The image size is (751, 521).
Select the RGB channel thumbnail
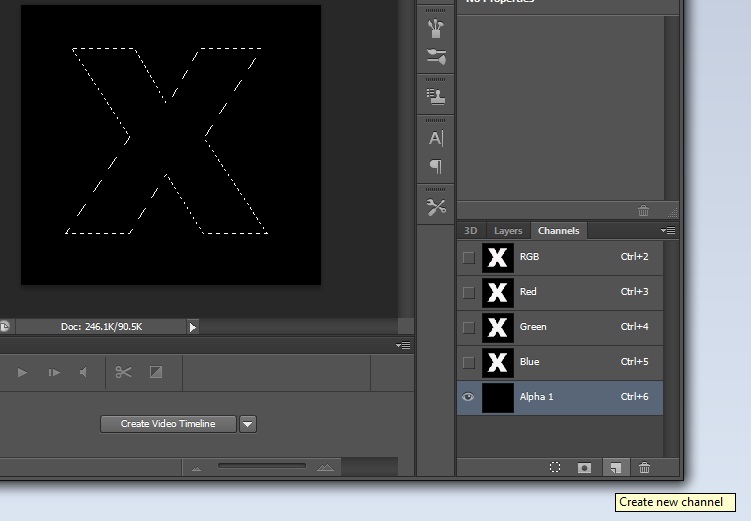click(498, 258)
